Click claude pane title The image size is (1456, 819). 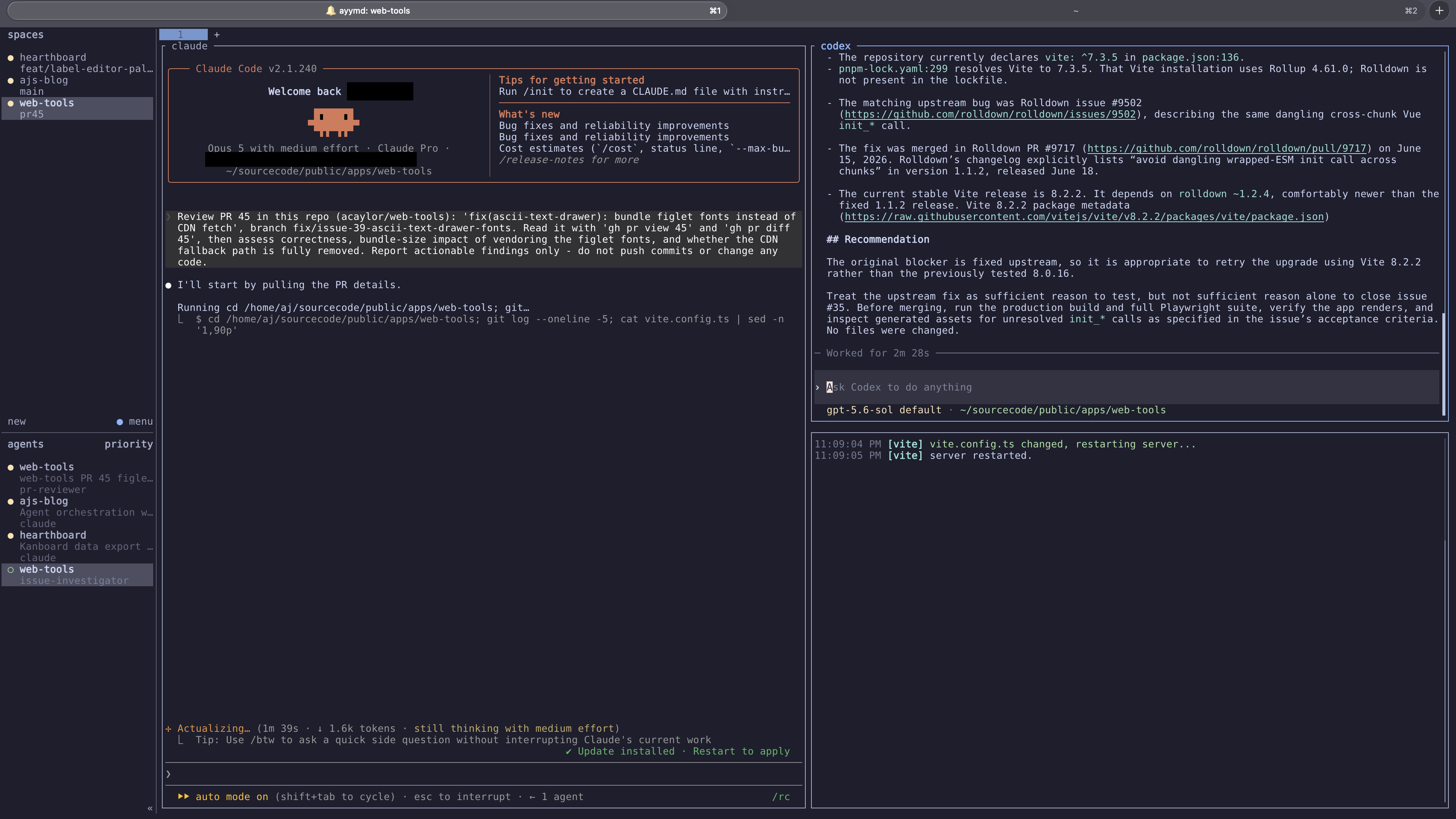pos(189,46)
